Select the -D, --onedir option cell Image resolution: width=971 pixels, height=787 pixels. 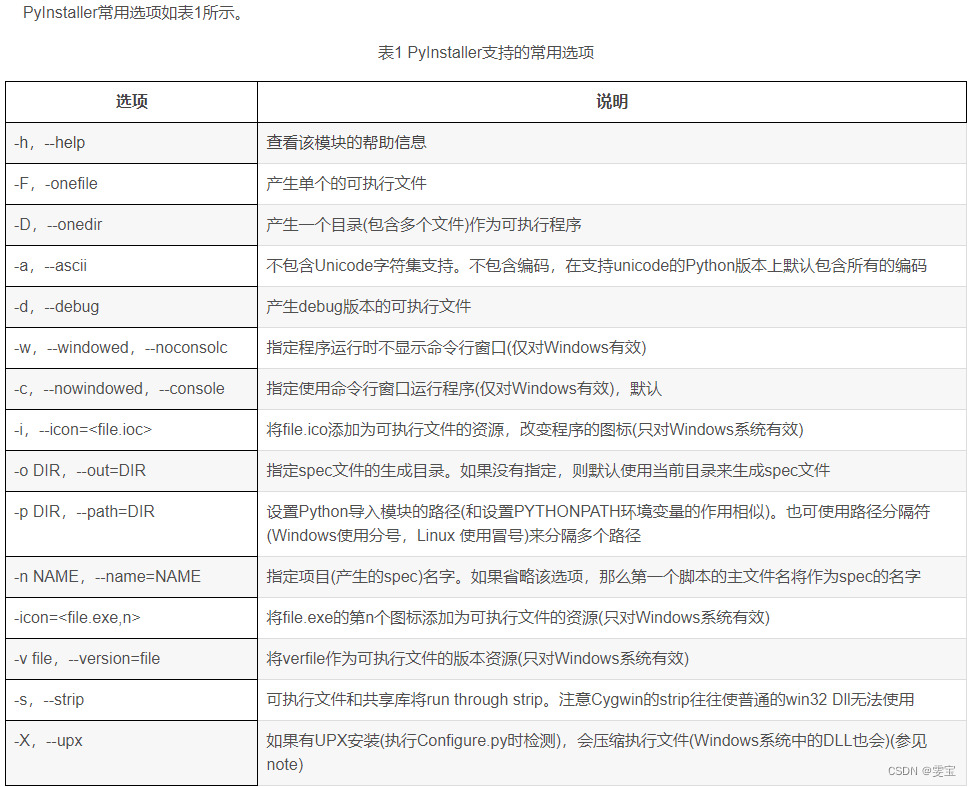[131, 225]
